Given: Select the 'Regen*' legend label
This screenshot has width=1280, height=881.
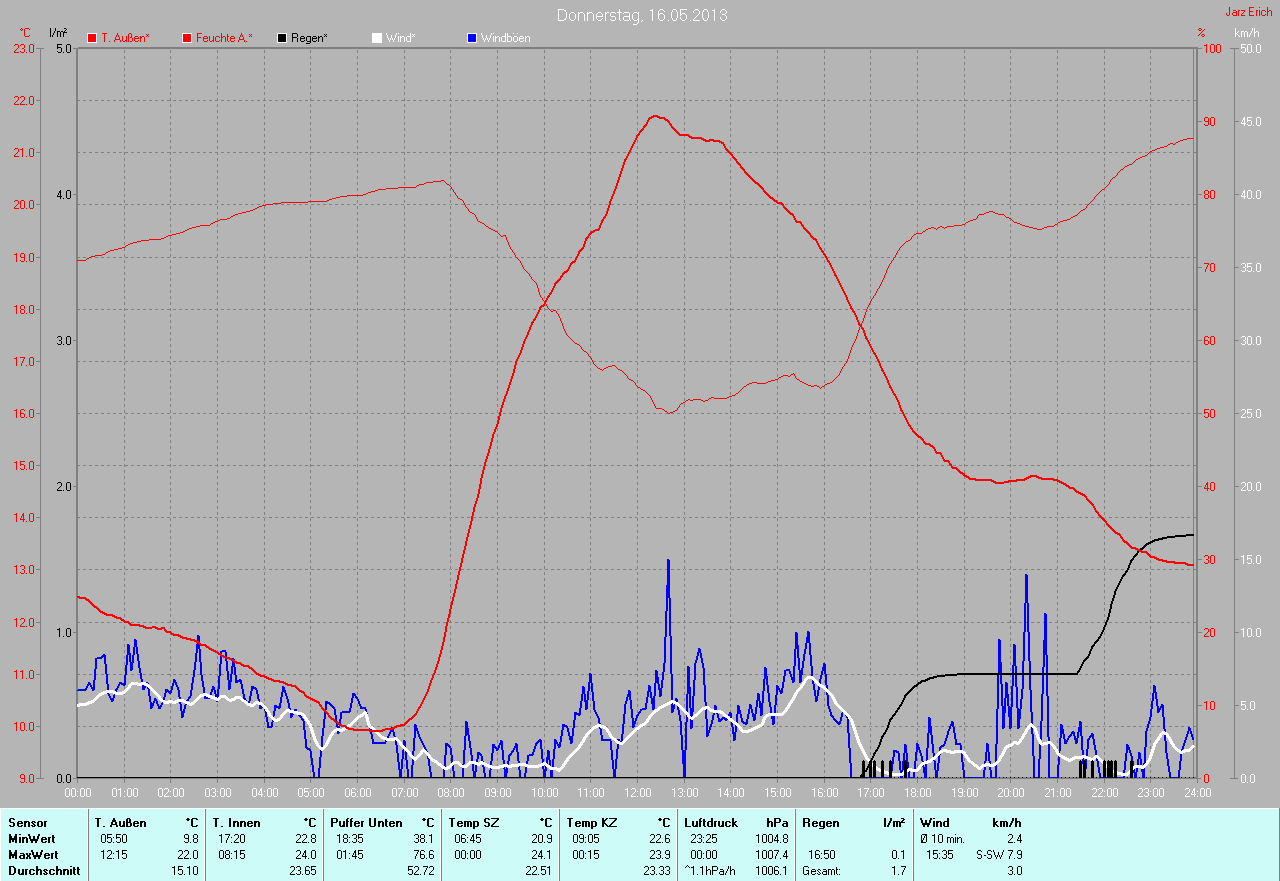Looking at the screenshot, I should coord(309,38).
